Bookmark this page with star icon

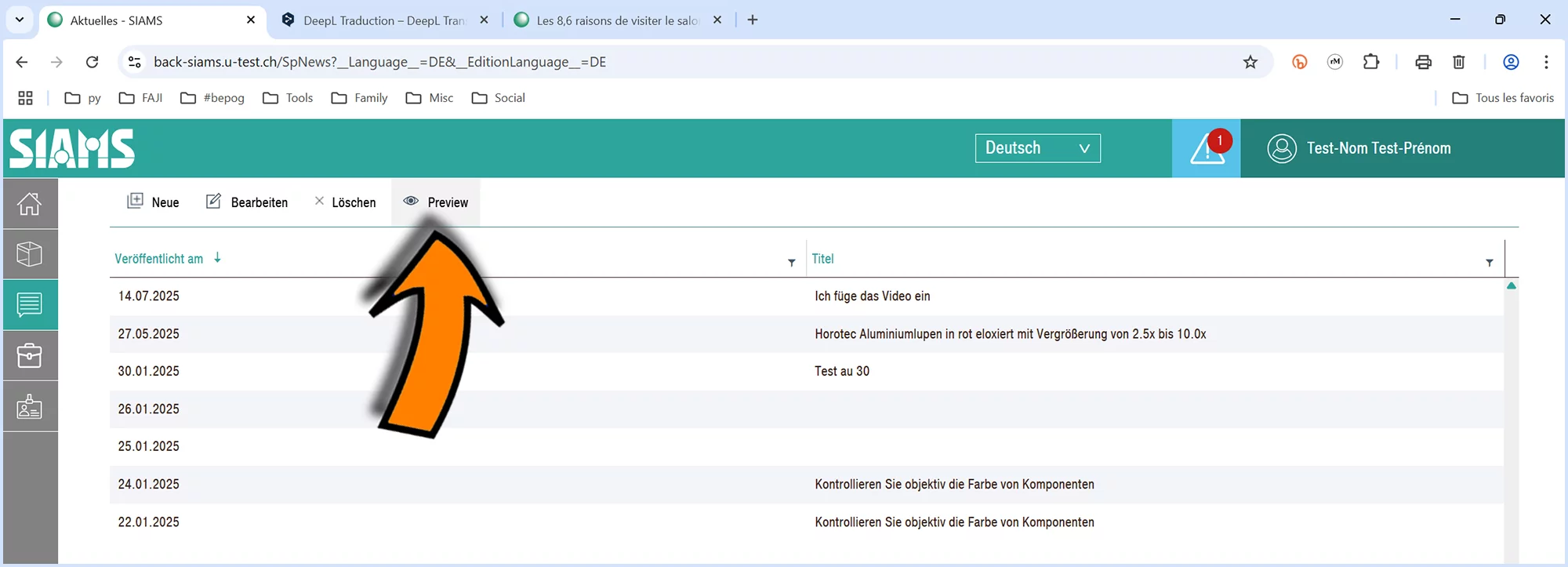(1250, 62)
